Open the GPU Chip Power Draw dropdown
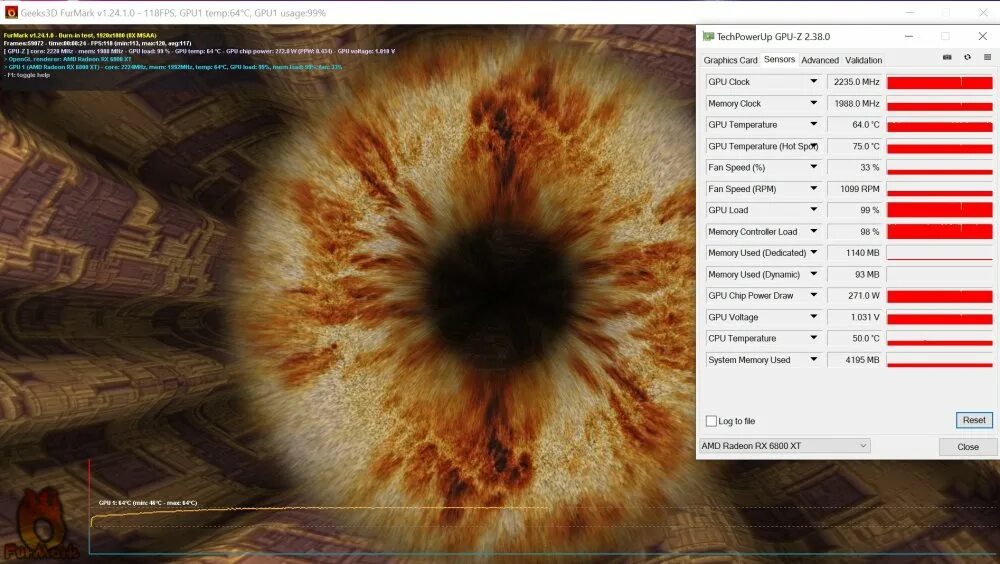 click(x=814, y=295)
